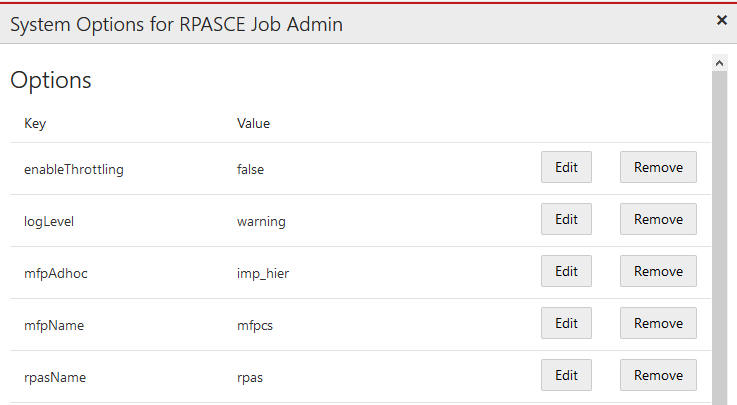The height and width of the screenshot is (405, 737).
Task: Edit the enableThrottling option
Action: coord(566,167)
